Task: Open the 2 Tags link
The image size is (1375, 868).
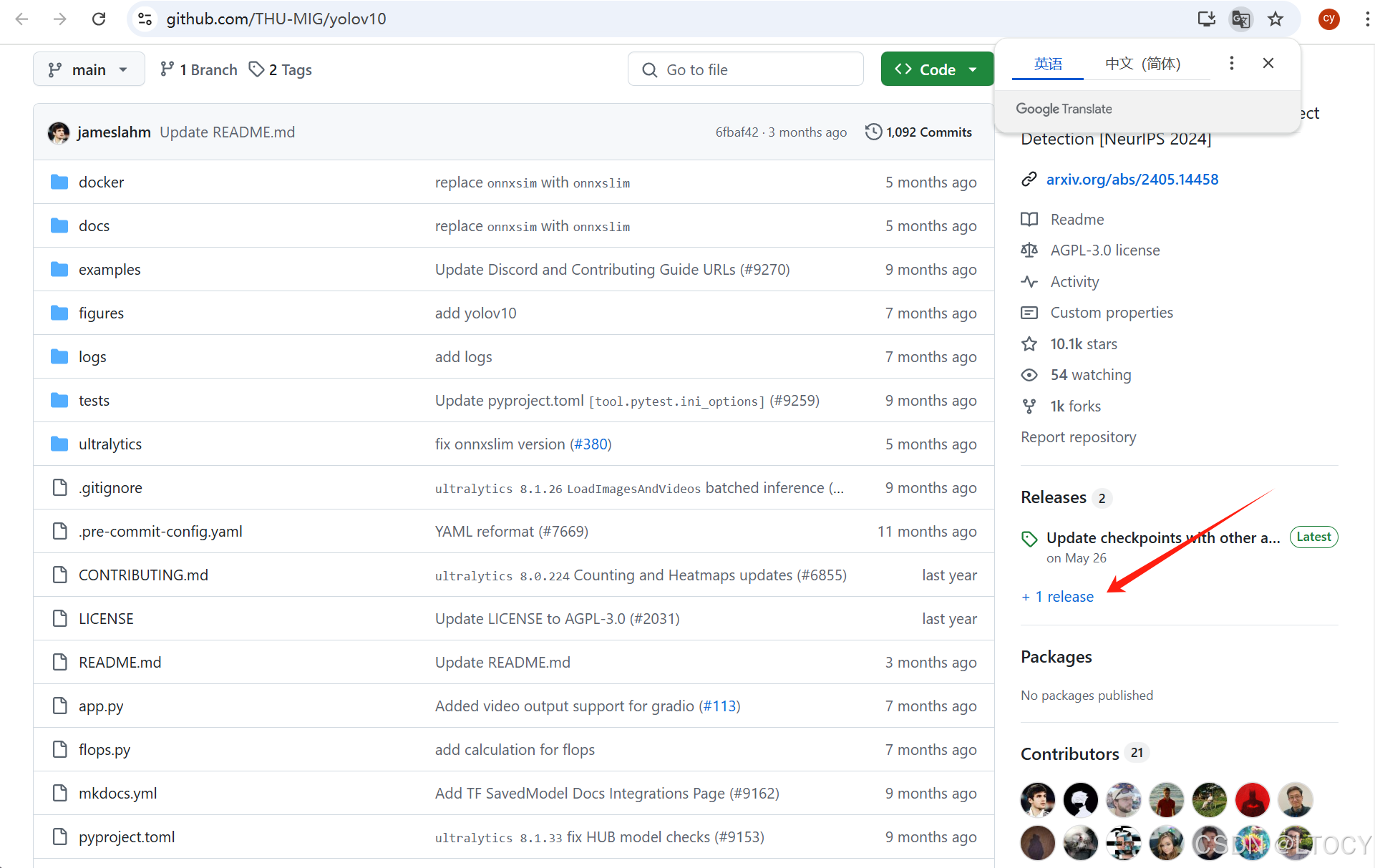Action: coord(281,69)
